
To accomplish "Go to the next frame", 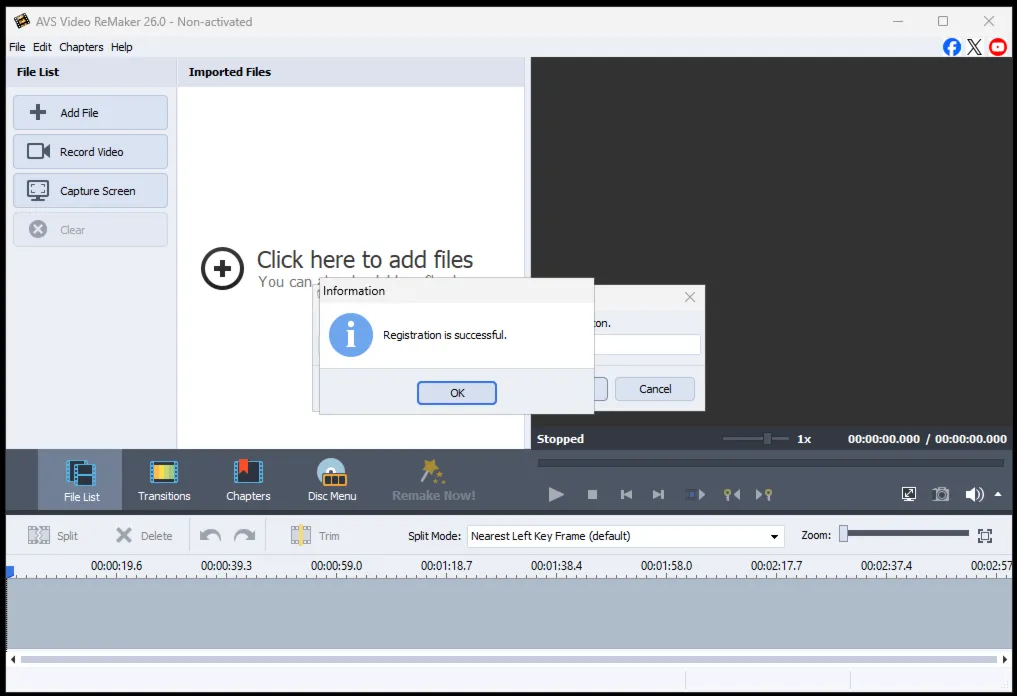I will click(x=658, y=495).
